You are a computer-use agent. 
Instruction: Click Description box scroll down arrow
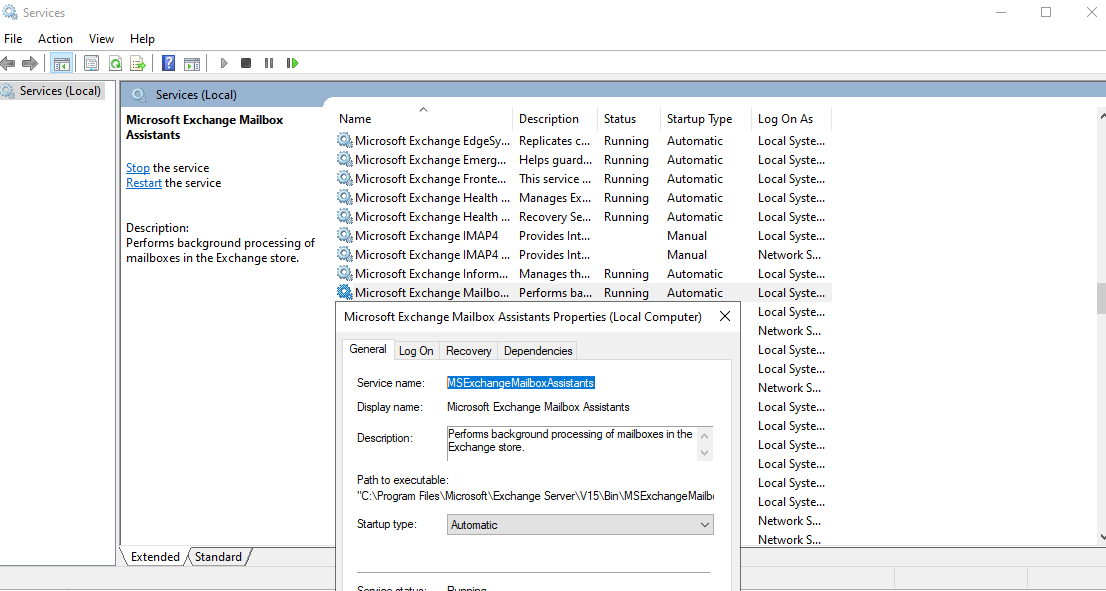coord(704,453)
